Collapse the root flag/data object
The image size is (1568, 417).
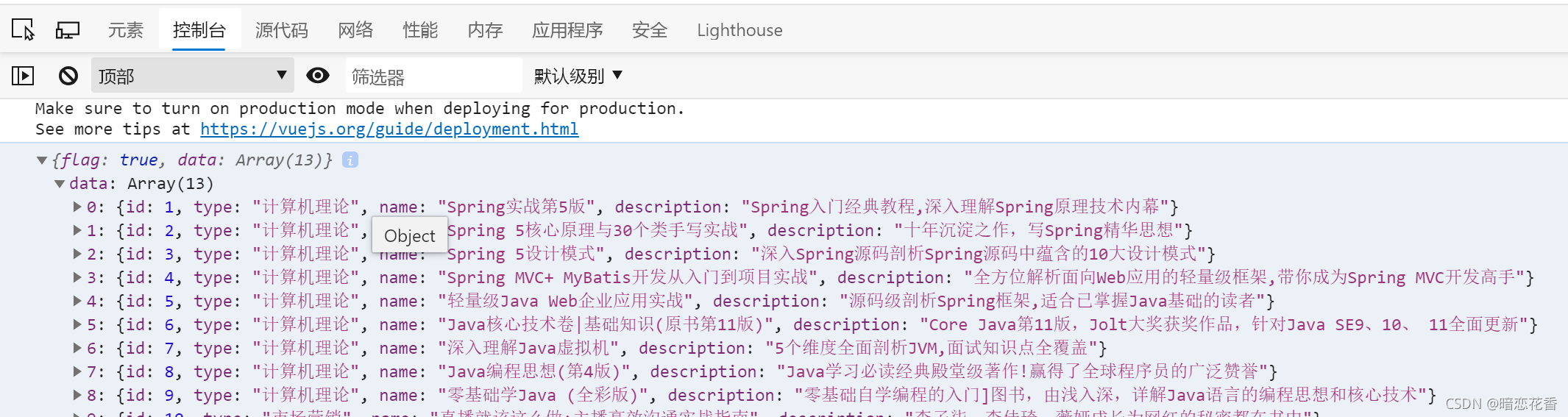(x=42, y=160)
